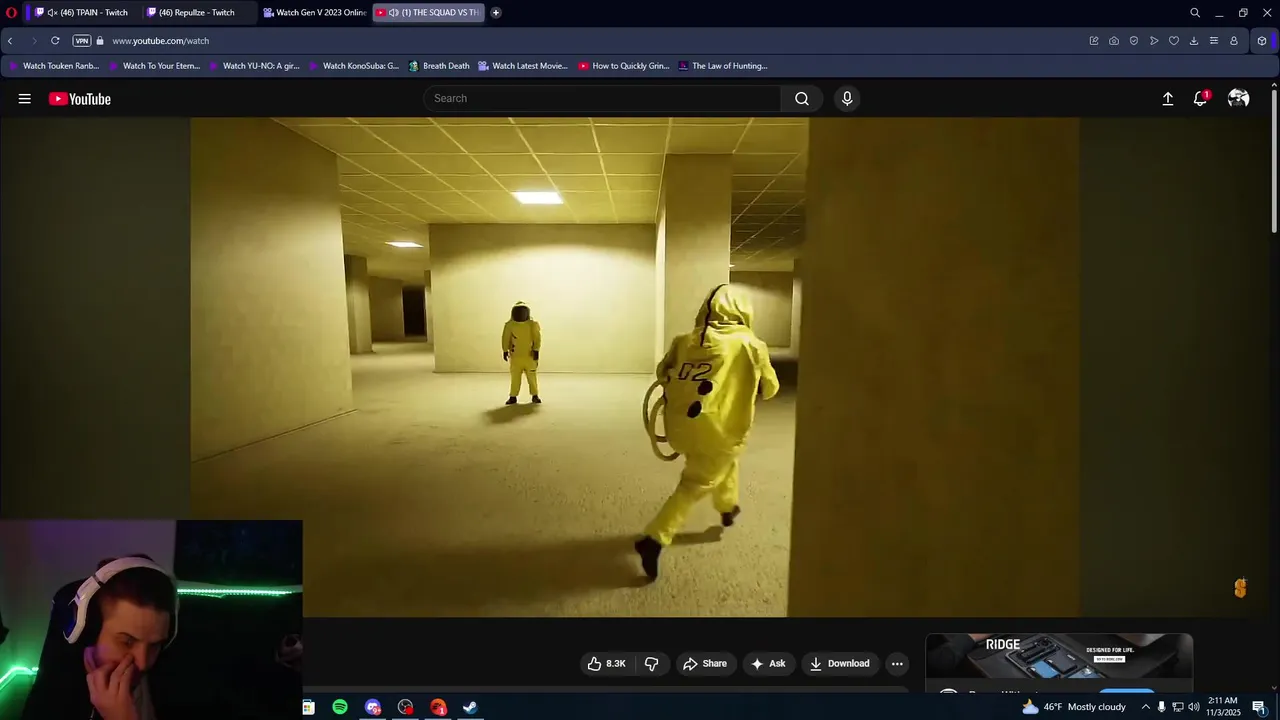Open Watch YU-NO: A gir... bookmark
The image size is (1280, 720).
[x=254, y=66]
